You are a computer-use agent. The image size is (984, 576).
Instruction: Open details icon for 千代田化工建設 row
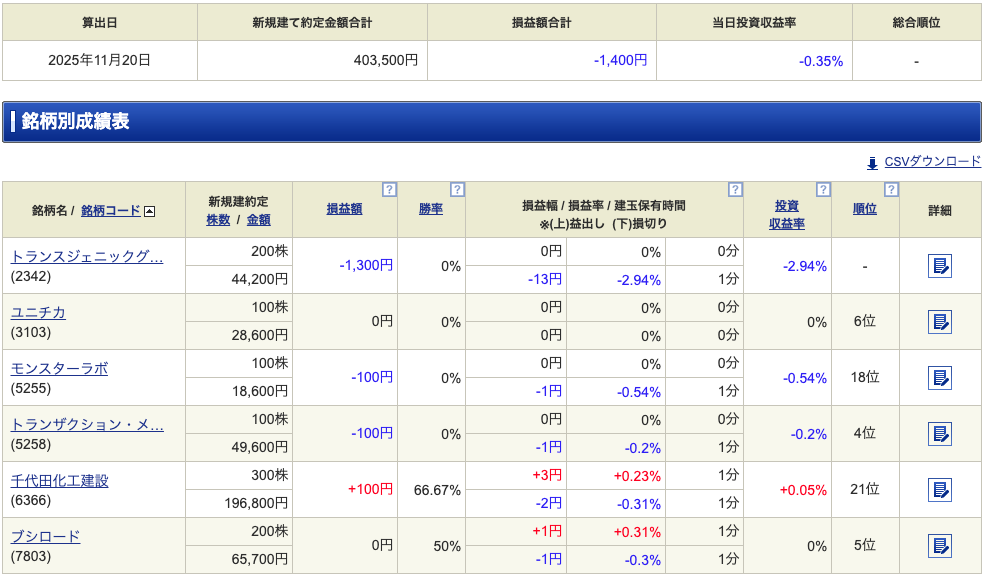click(x=939, y=490)
